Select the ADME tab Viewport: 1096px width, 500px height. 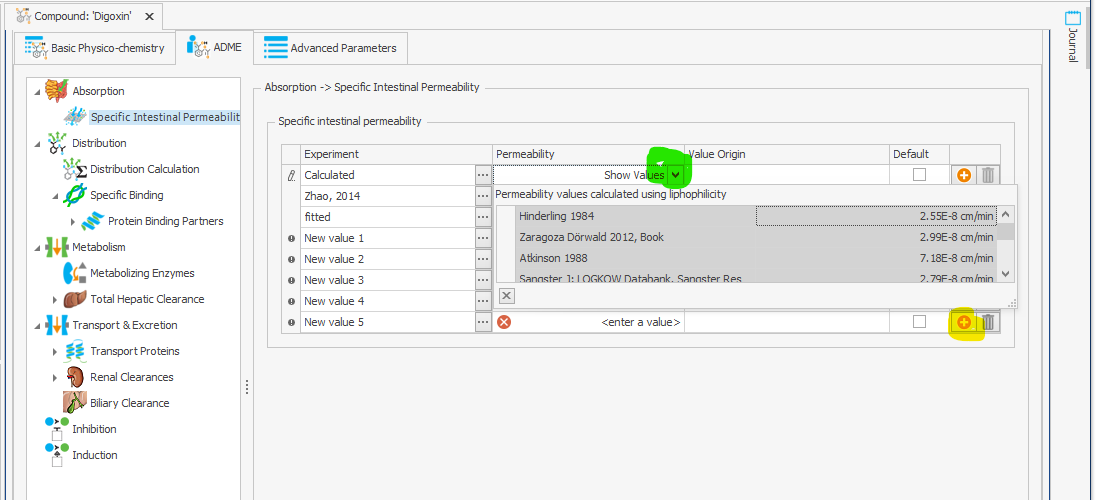pos(215,48)
